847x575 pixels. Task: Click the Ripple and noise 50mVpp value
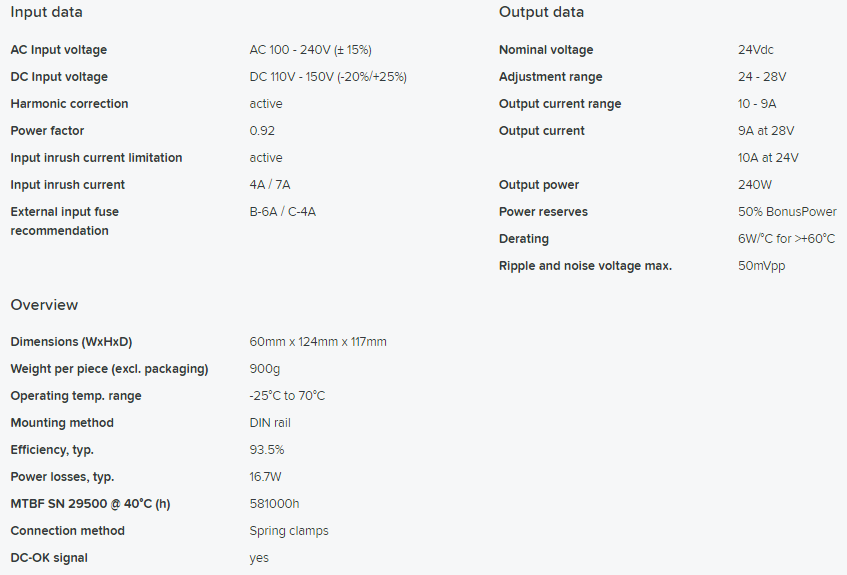[762, 266]
